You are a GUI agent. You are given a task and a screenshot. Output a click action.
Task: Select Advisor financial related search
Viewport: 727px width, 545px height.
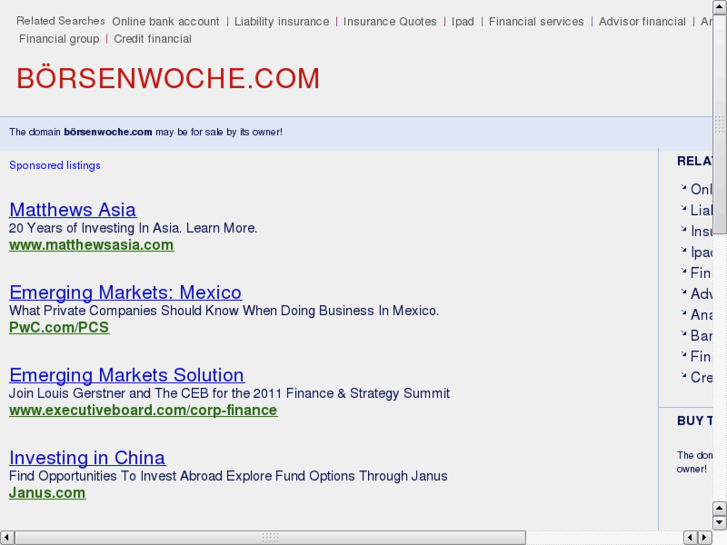[642, 22]
